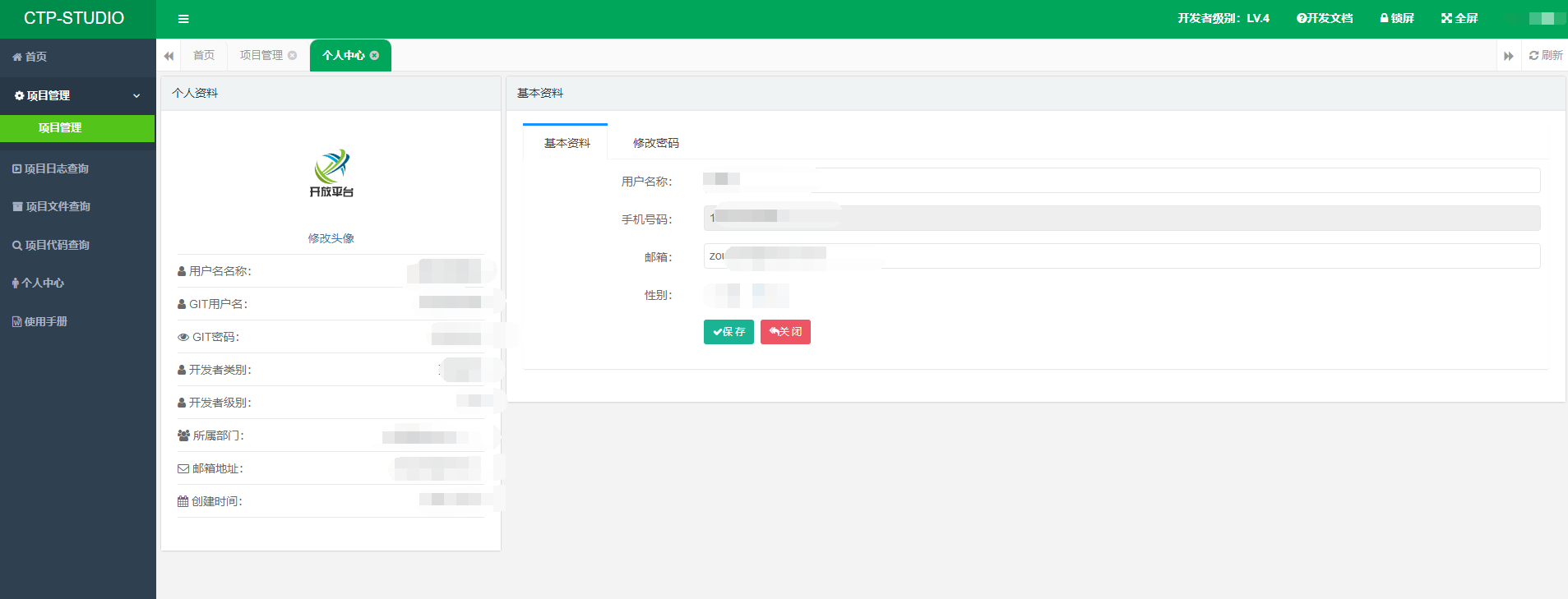Close the 项目管理 tab
Image resolution: width=1568 pixels, height=599 pixels.
pyautogui.click(x=292, y=55)
